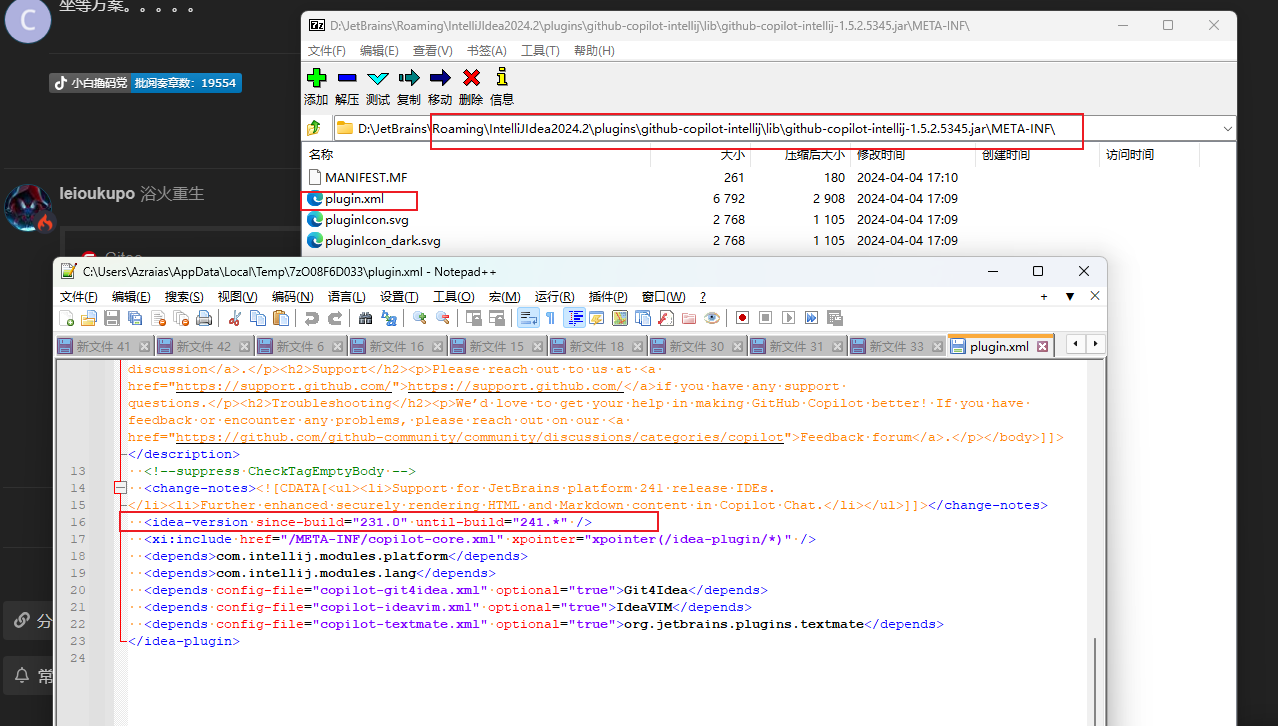Click Start Recording macro red dot
This screenshot has width=1278, height=726.
tap(742, 318)
